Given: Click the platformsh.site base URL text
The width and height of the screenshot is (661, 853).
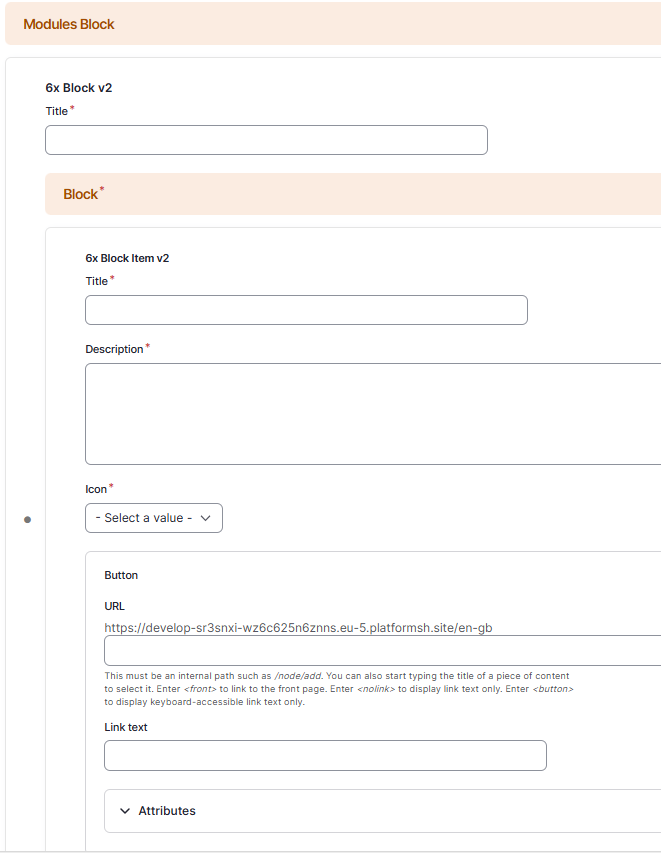Looking at the screenshot, I should pyautogui.click(x=298, y=628).
